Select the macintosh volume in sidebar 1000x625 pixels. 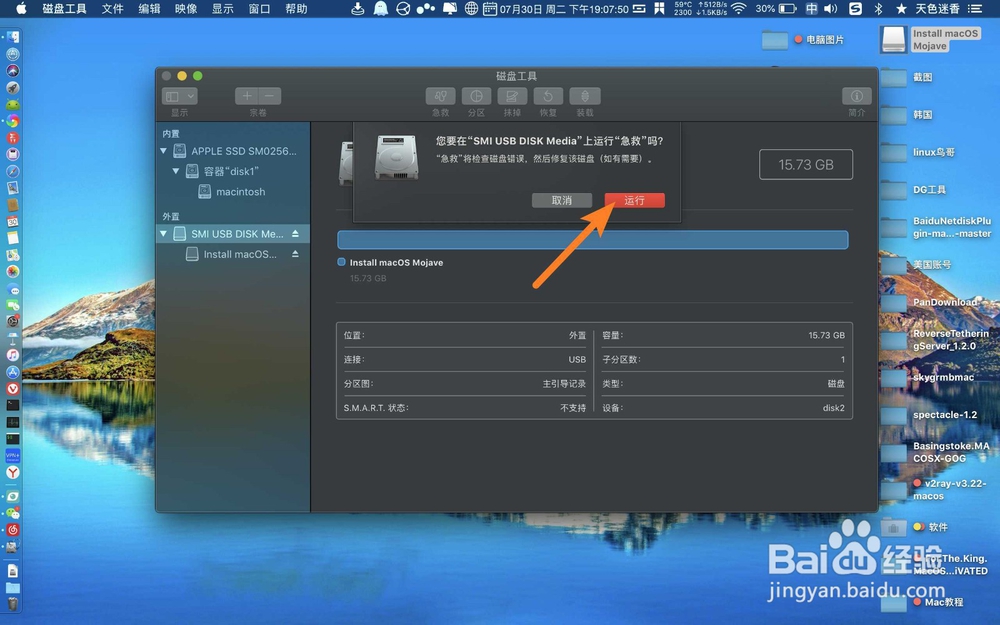[233, 191]
